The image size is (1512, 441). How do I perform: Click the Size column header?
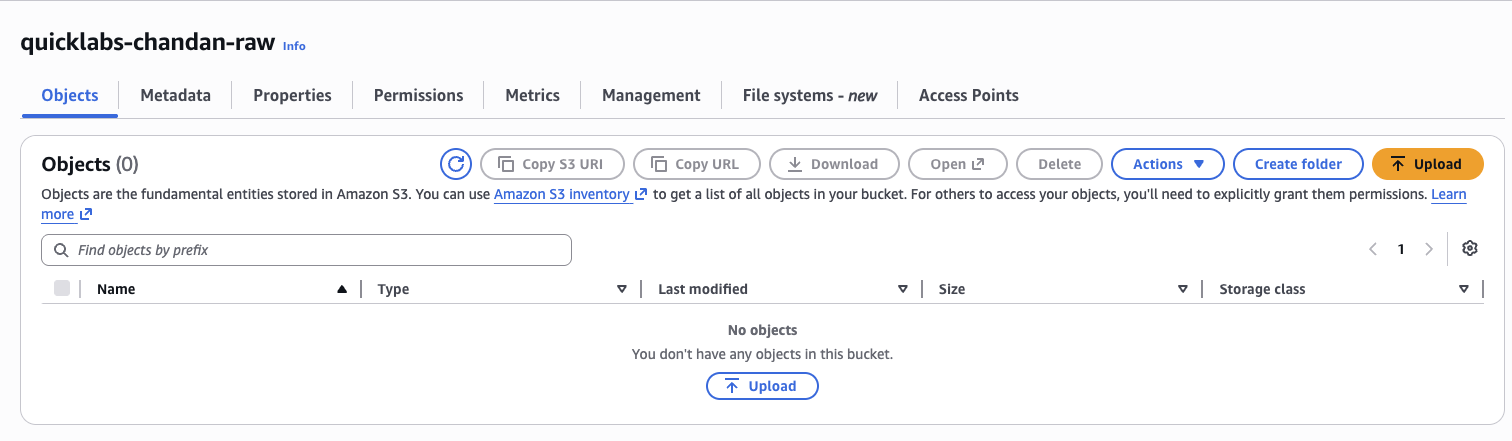point(952,289)
